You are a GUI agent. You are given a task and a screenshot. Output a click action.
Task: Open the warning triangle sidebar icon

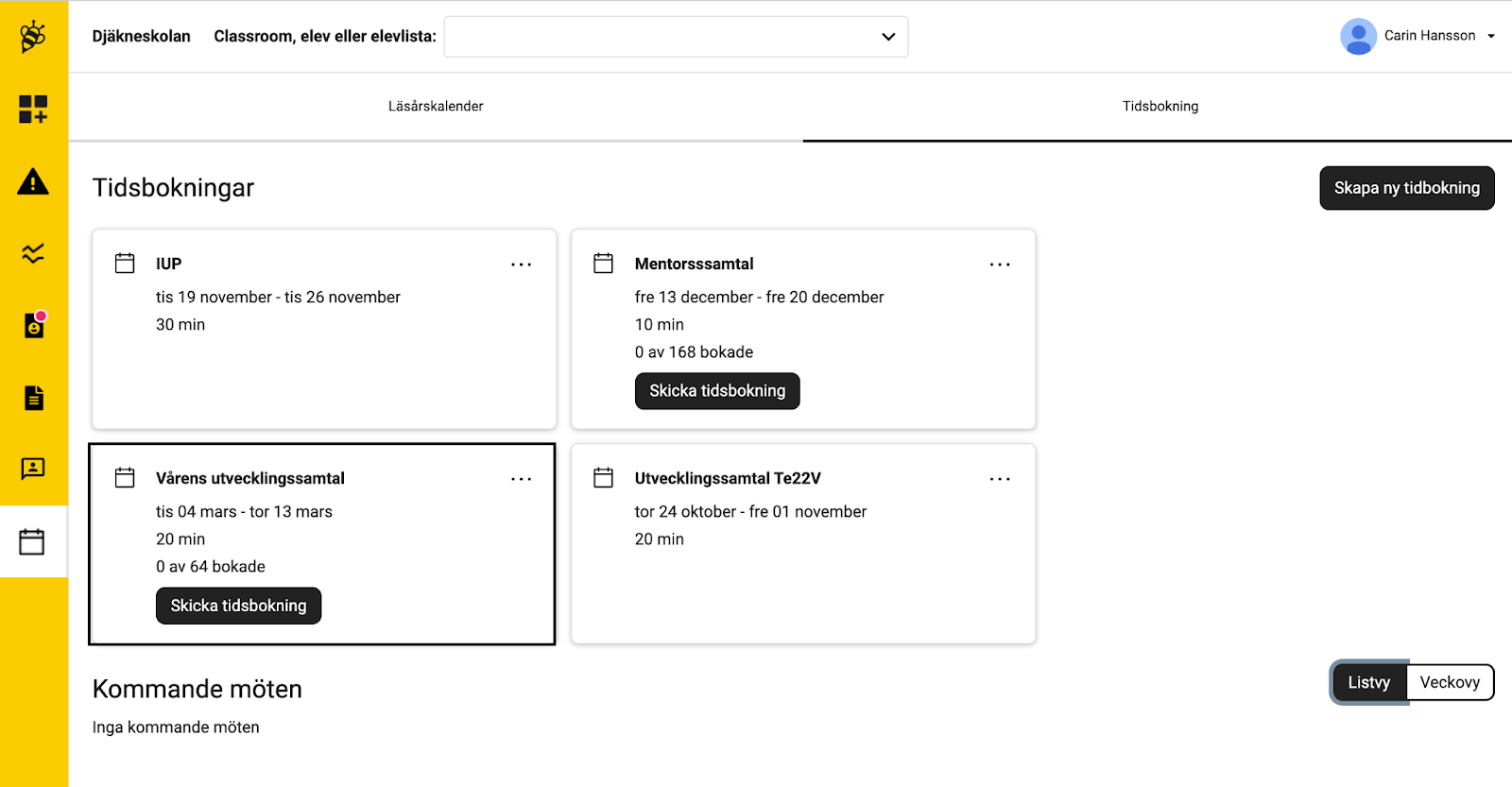pyautogui.click(x=33, y=181)
